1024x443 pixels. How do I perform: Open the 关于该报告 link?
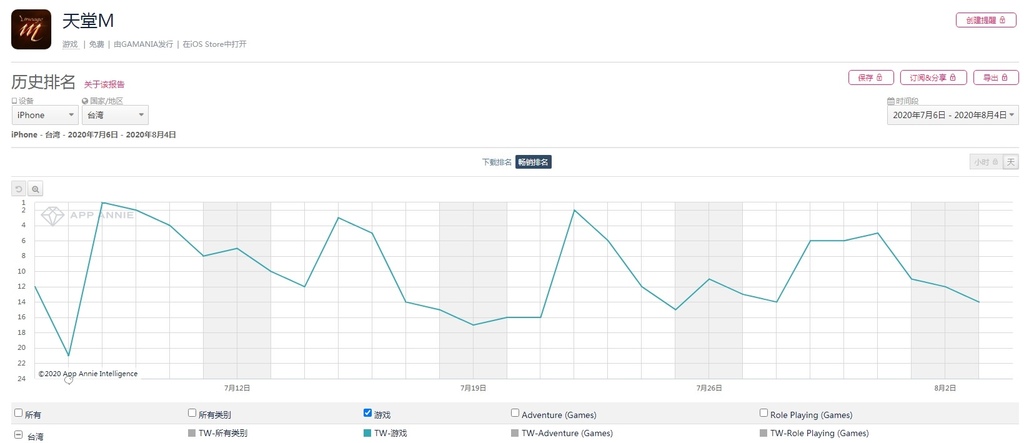104,84
